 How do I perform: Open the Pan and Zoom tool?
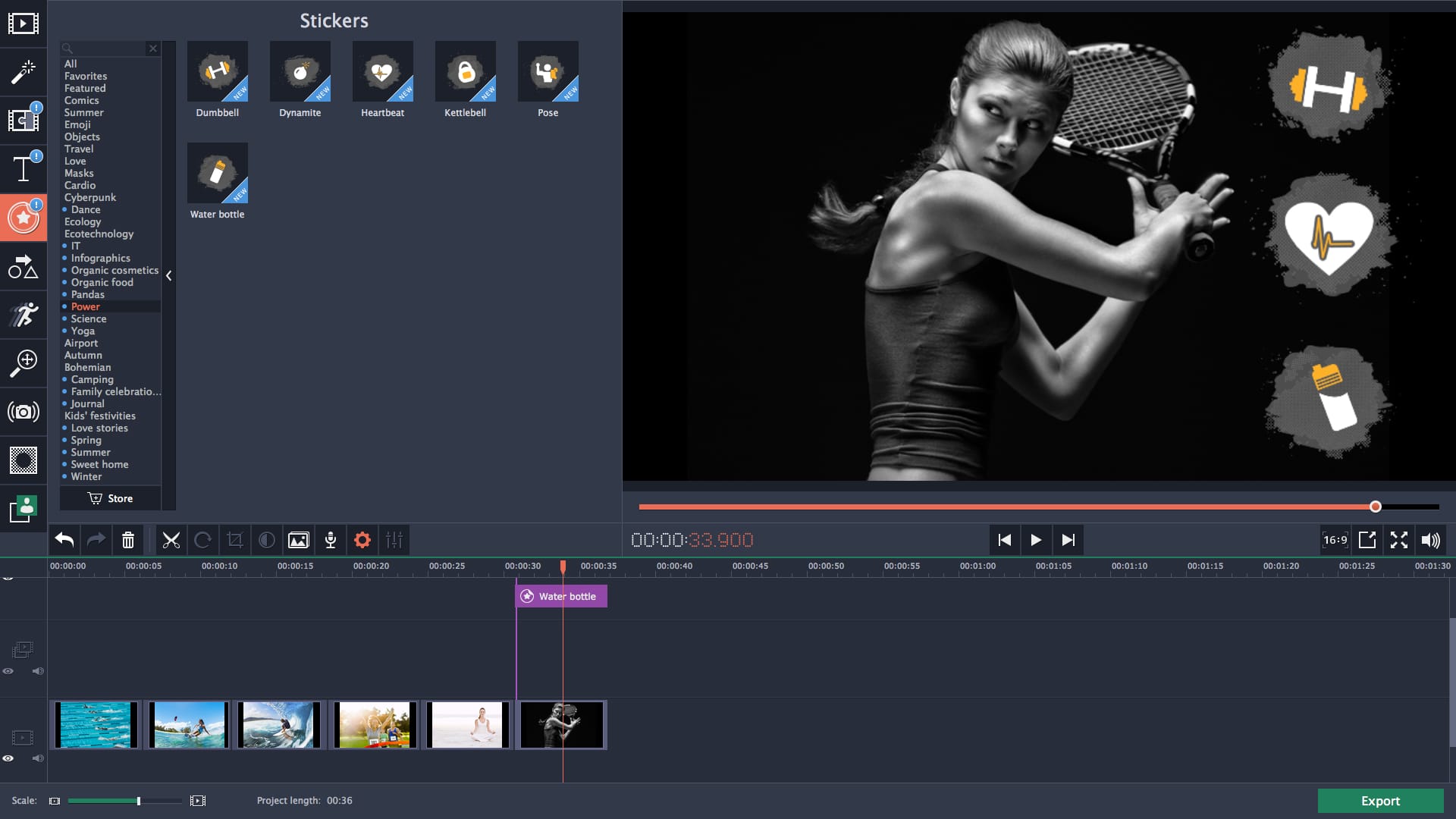23,363
